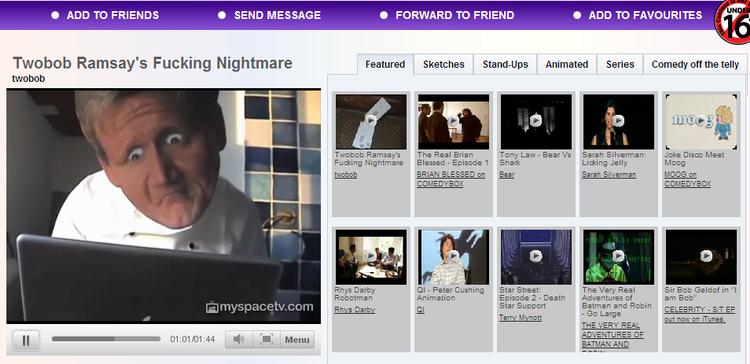
Task: Select the Comedy off the telly tab
Action: tap(695, 65)
